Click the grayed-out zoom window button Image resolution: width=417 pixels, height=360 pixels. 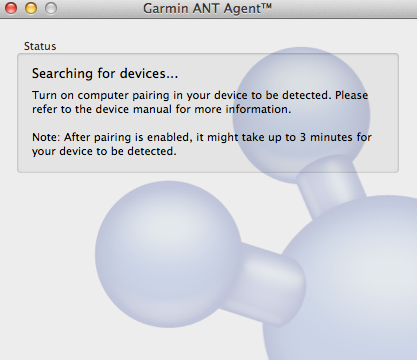(x=51, y=8)
